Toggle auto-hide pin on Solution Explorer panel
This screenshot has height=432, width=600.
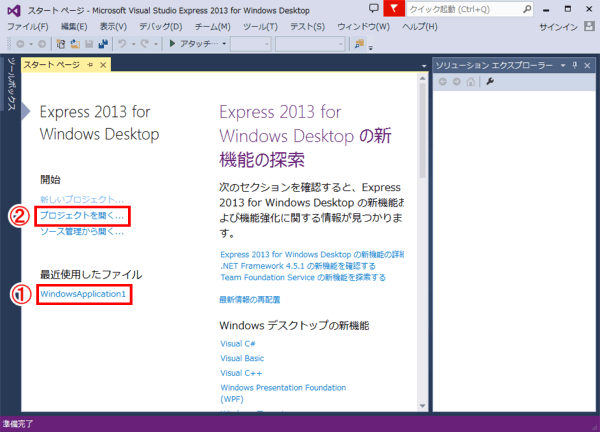point(574,65)
